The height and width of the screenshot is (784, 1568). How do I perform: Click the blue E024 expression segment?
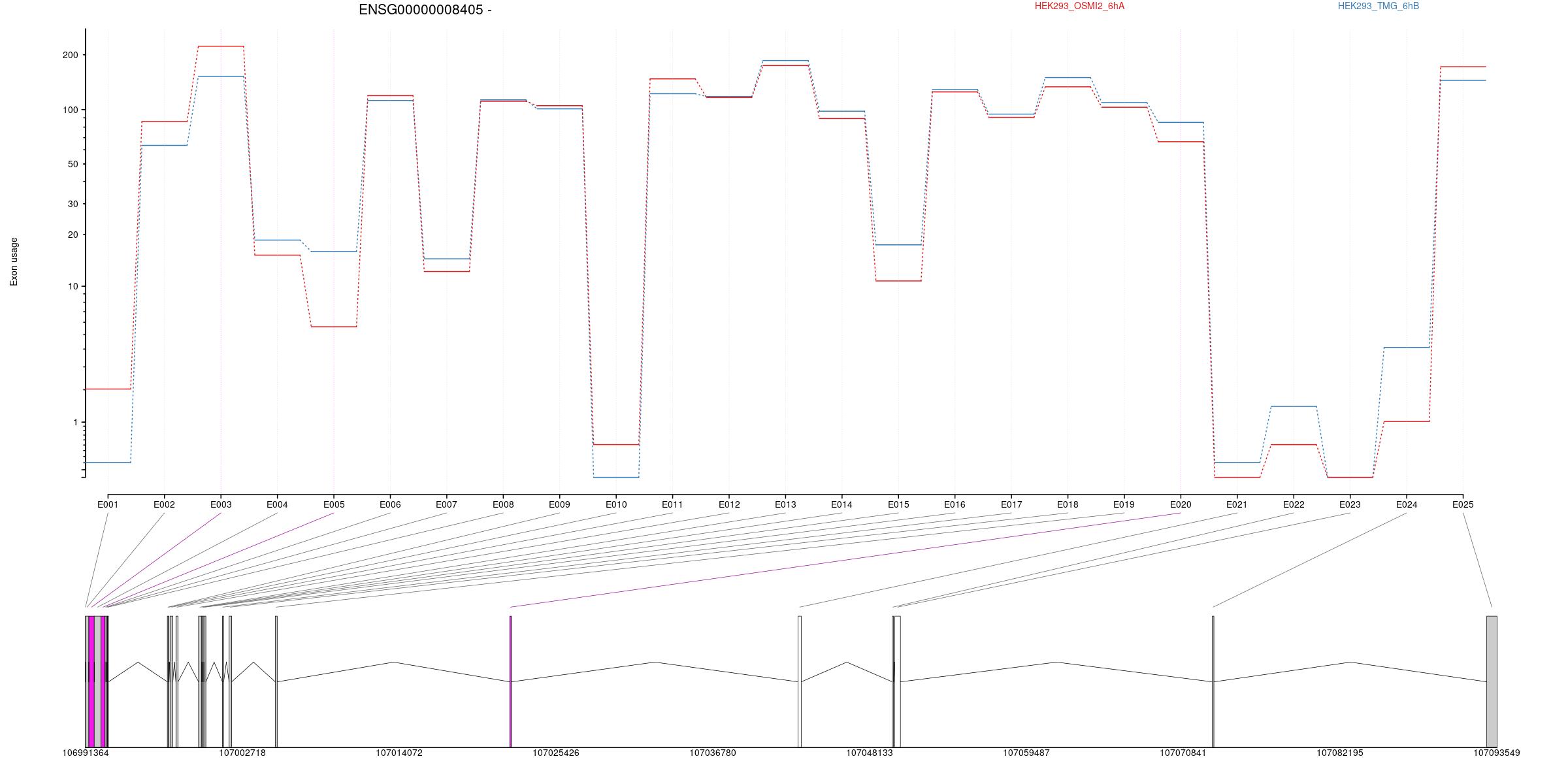[x=1407, y=348]
